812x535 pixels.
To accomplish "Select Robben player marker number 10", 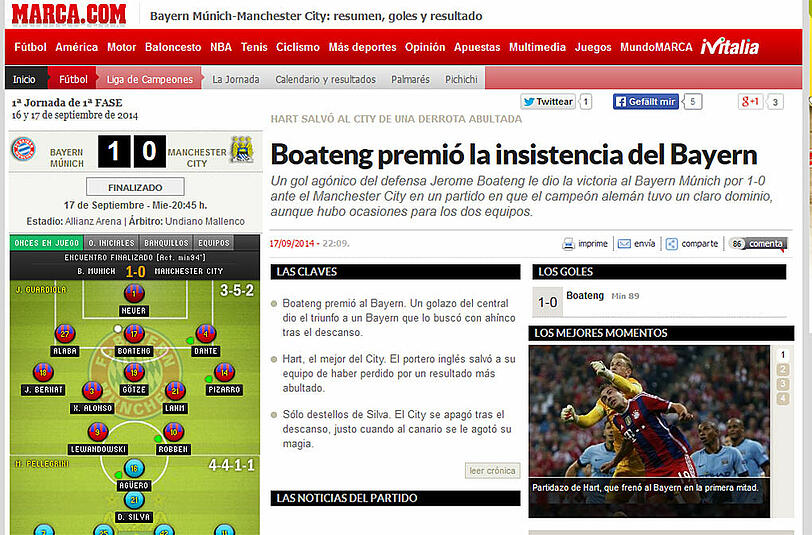I will coord(173,432).
